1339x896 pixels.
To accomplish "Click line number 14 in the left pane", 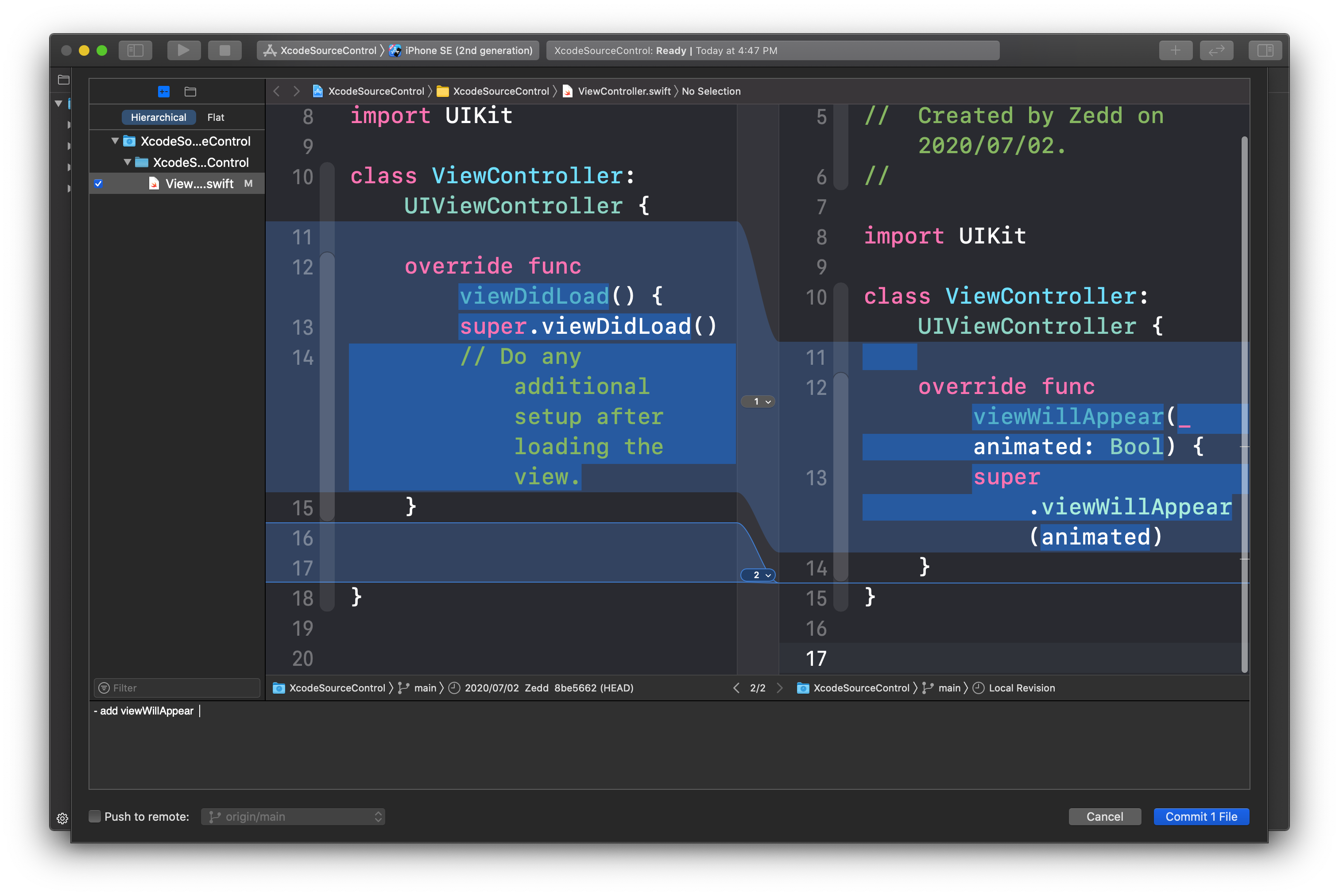I will coord(302,358).
